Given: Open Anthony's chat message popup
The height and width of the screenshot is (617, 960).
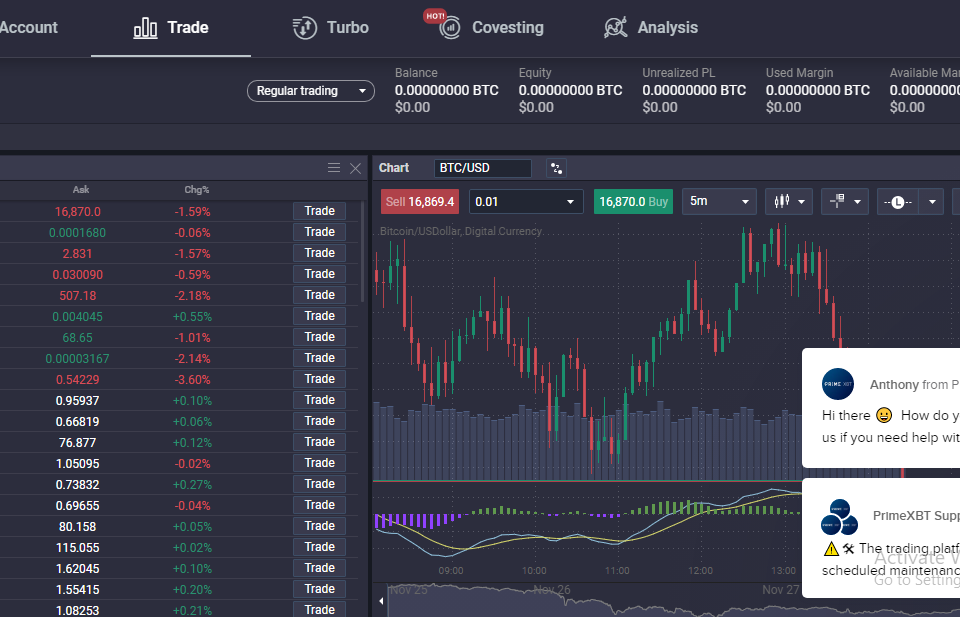Looking at the screenshot, I should [881, 408].
